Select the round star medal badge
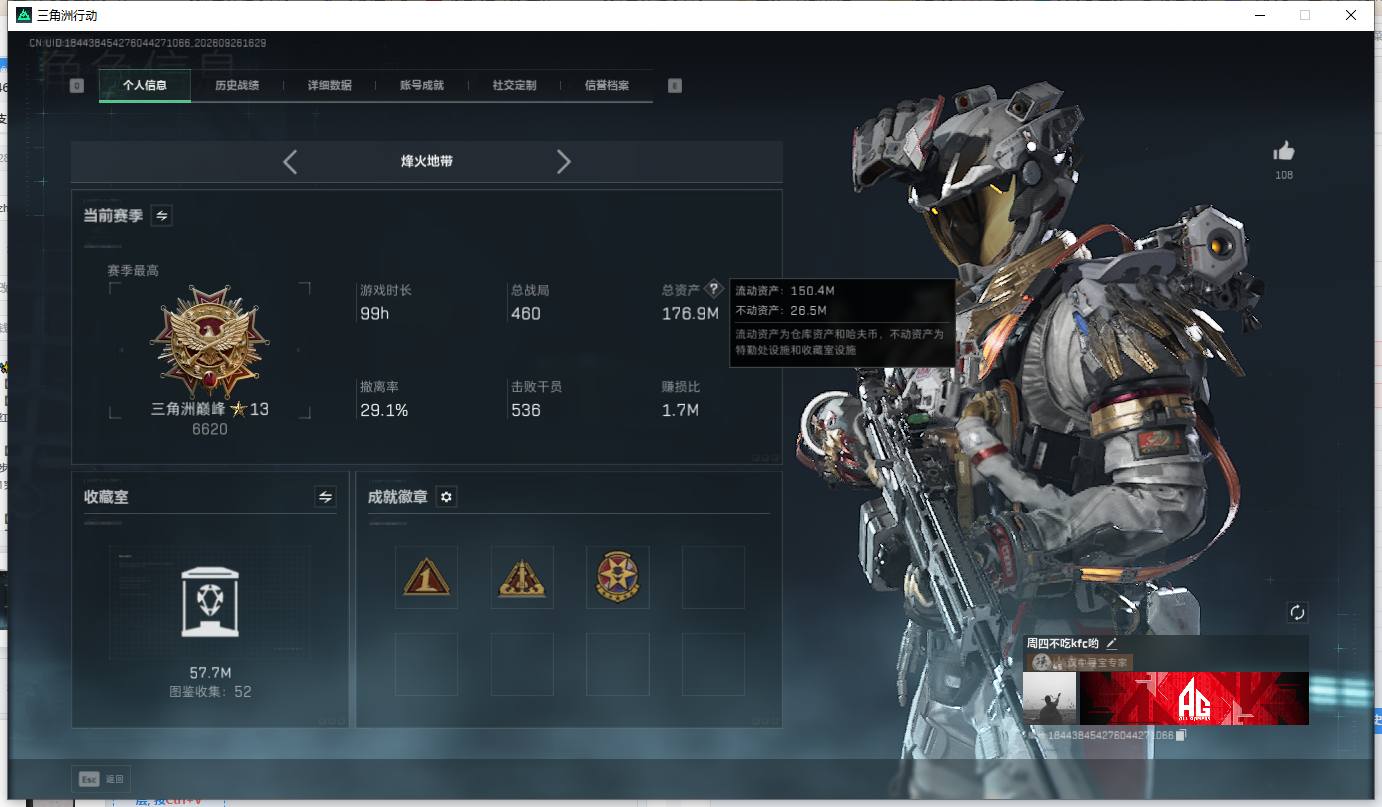1382x807 pixels. [x=617, y=577]
